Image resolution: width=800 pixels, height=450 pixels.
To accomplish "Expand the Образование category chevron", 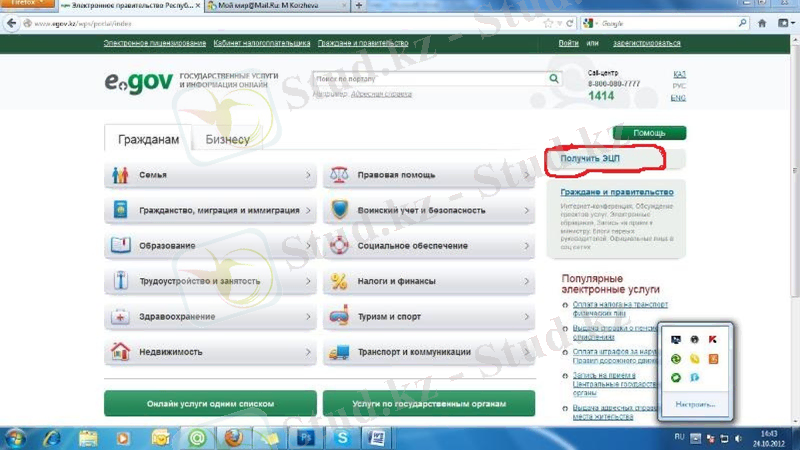I will [308, 245].
